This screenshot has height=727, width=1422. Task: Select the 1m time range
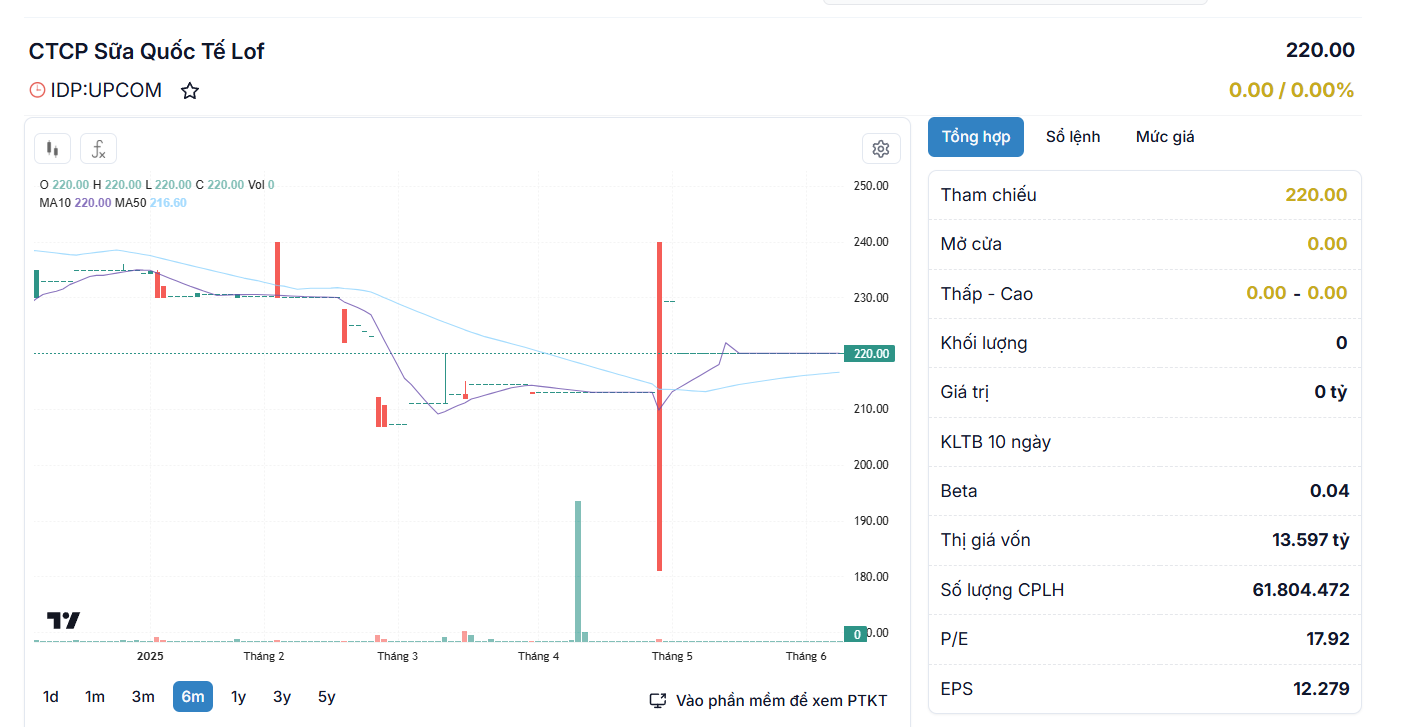pyautogui.click(x=95, y=697)
